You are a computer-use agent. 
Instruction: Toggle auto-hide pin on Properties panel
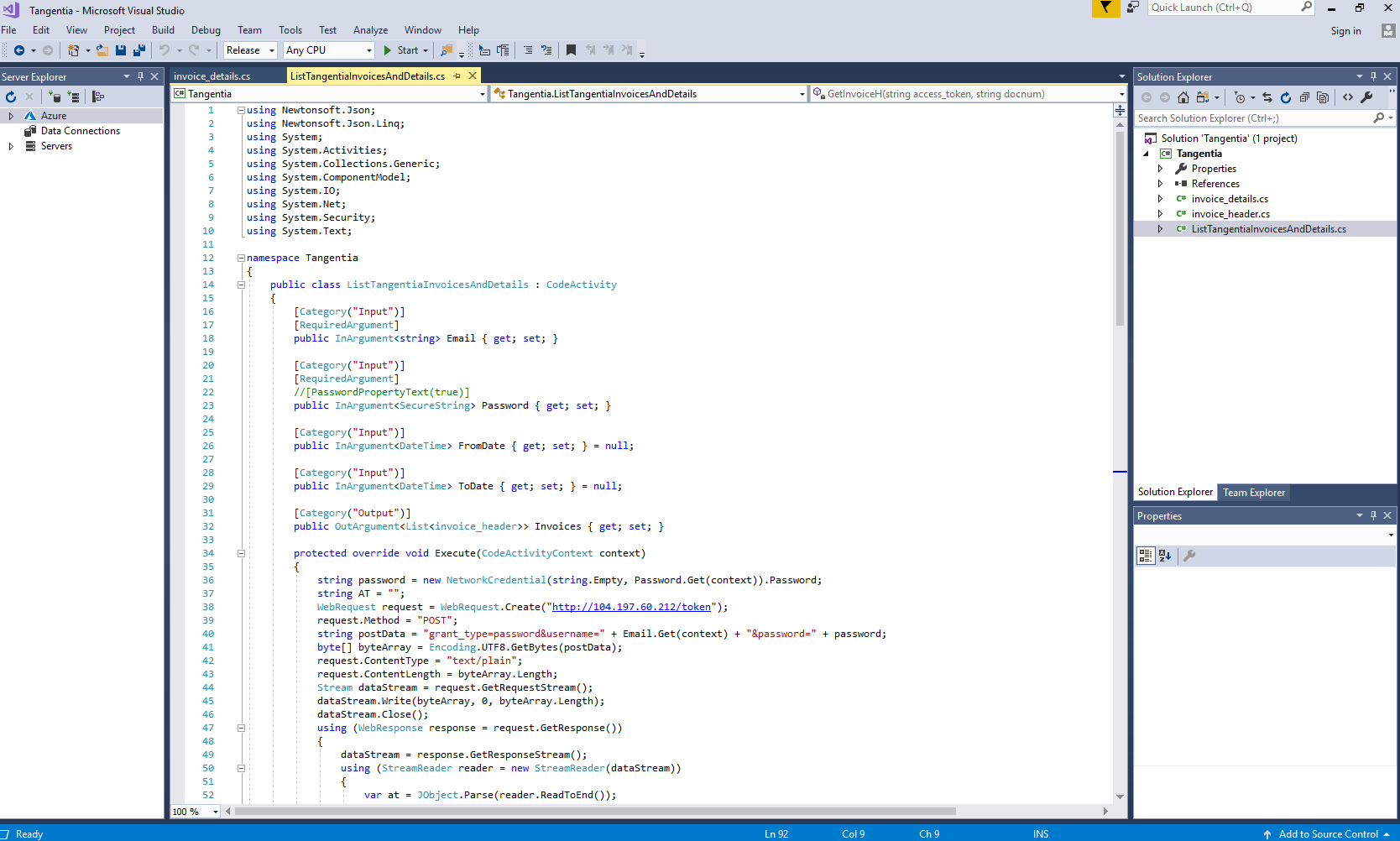click(1373, 515)
